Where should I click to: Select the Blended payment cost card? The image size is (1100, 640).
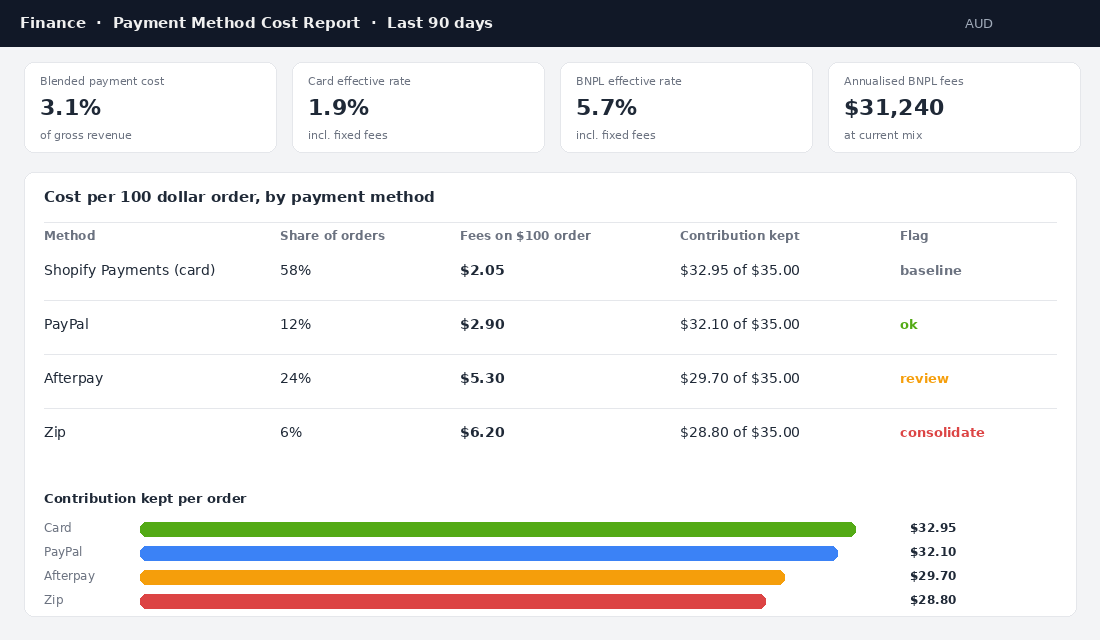pos(151,107)
